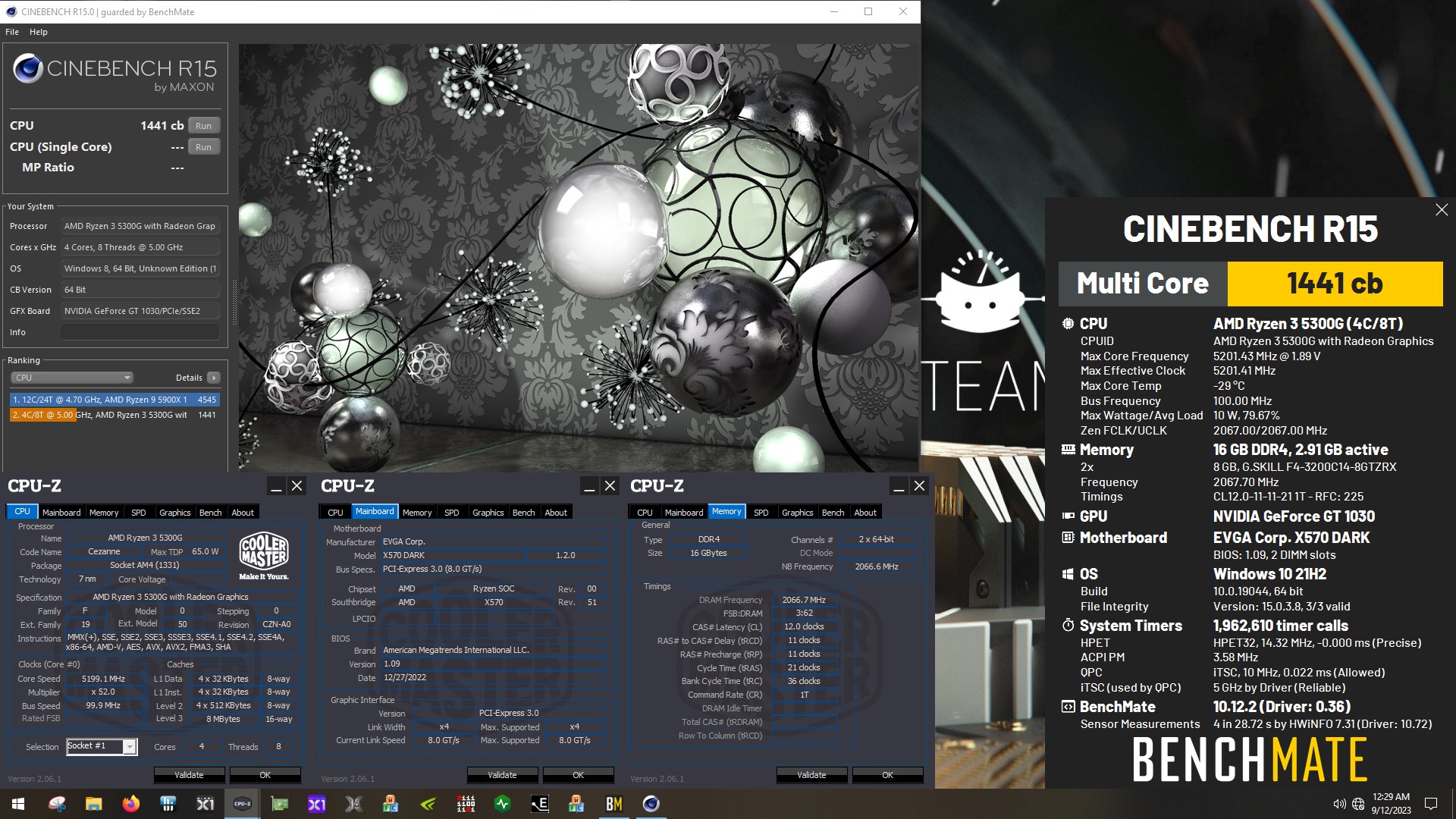Open CPU ranking dropdown

point(72,378)
